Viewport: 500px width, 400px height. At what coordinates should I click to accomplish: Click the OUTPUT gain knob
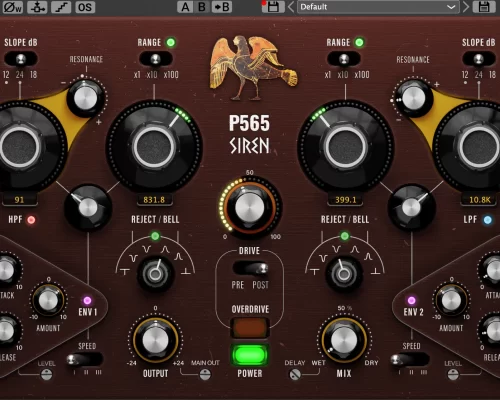coord(155,341)
